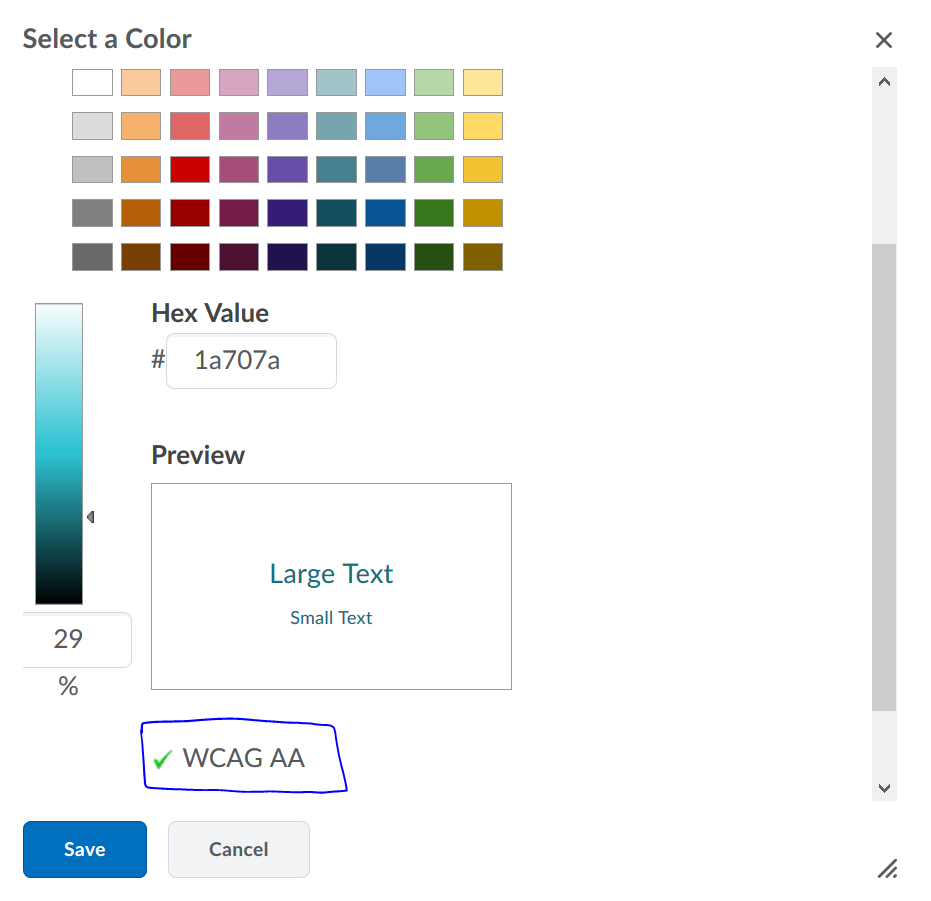Click the dialog resize handle icon
931x901 pixels.
click(886, 868)
